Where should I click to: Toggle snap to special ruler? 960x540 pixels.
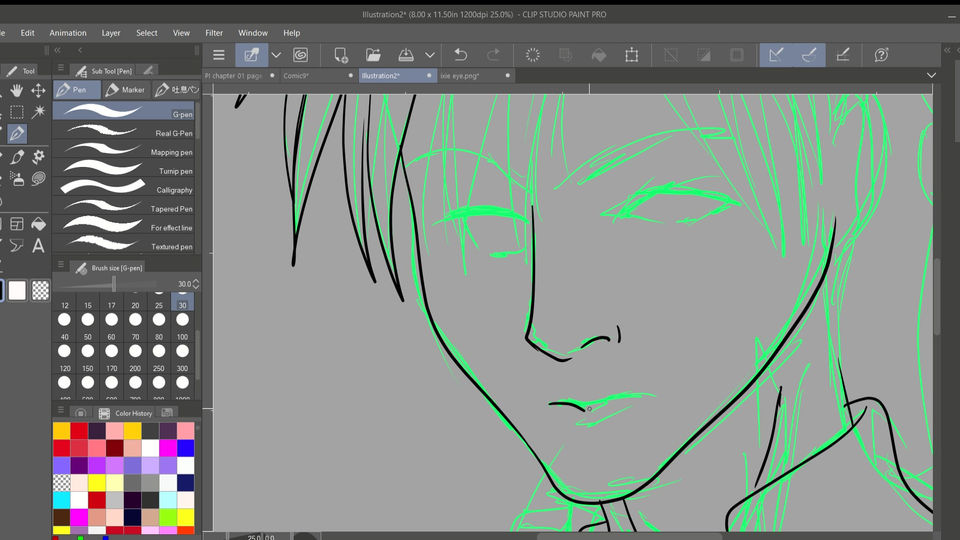click(809, 55)
